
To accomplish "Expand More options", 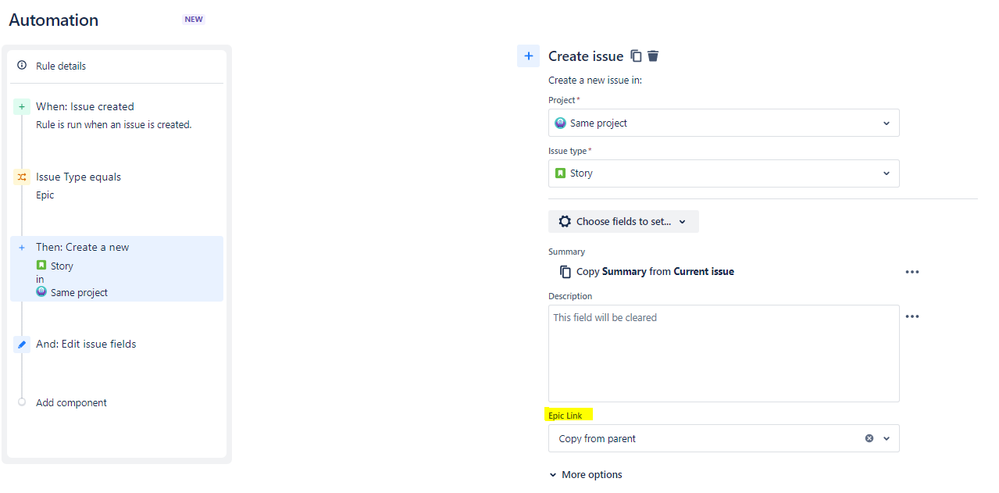I will pos(586,475).
